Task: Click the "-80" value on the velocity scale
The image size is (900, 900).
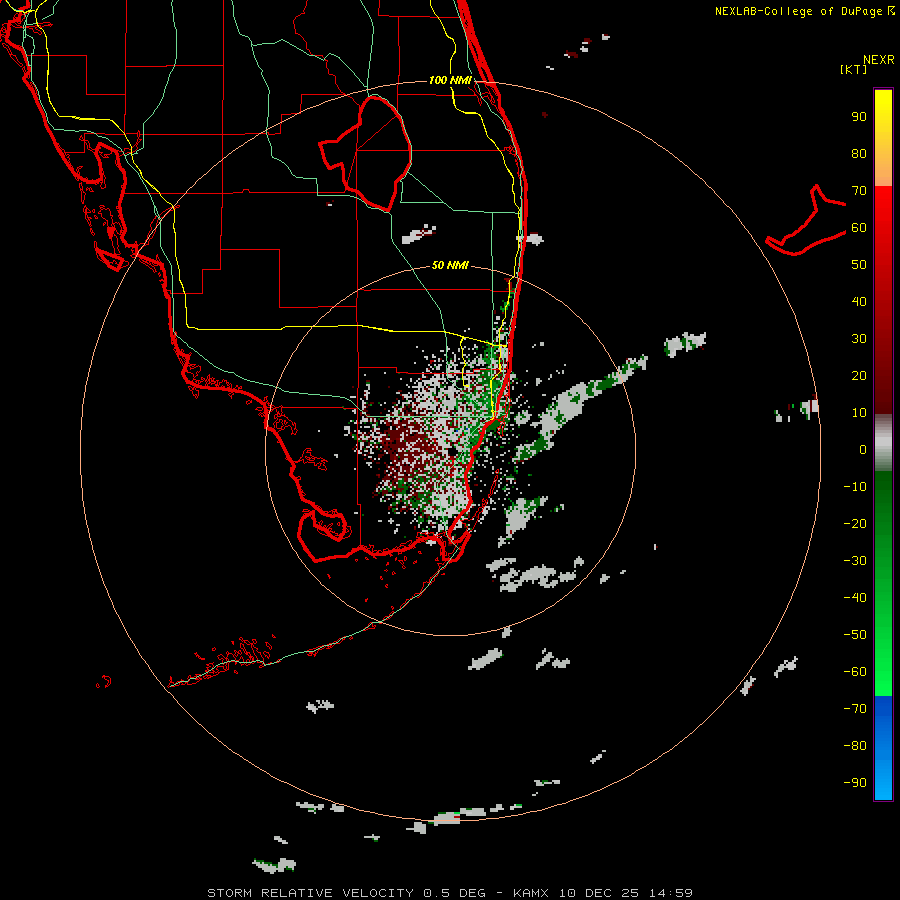Action: point(855,746)
